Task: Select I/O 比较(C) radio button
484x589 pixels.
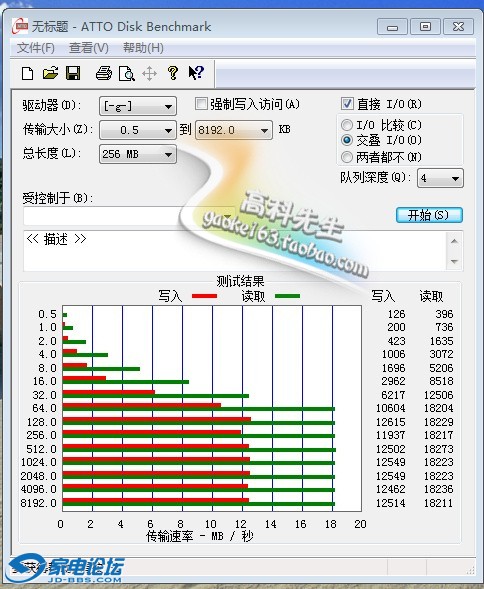Action: [346, 125]
